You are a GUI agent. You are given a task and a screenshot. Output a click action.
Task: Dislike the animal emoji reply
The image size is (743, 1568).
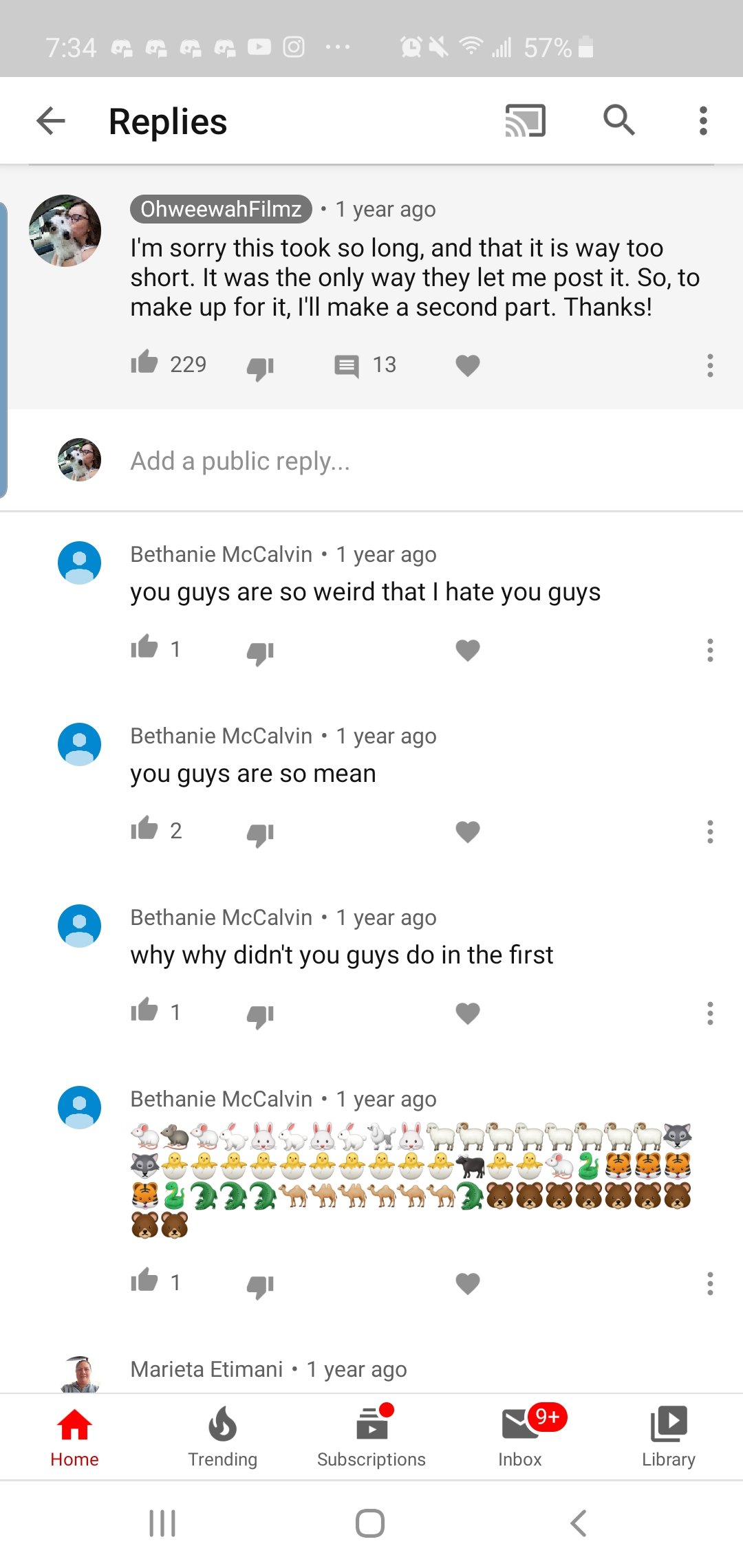pyautogui.click(x=261, y=1287)
